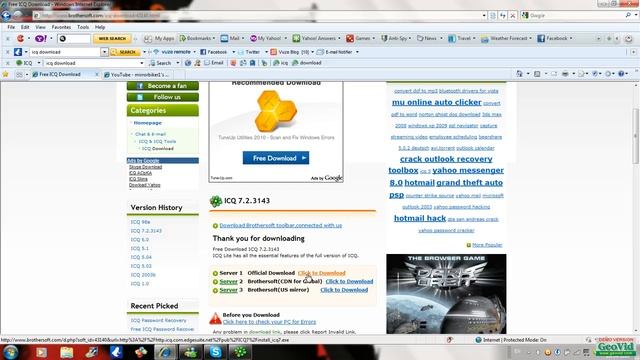Click Become a fan button
Image resolution: width=640 pixels, height=360 pixels.
163,86
